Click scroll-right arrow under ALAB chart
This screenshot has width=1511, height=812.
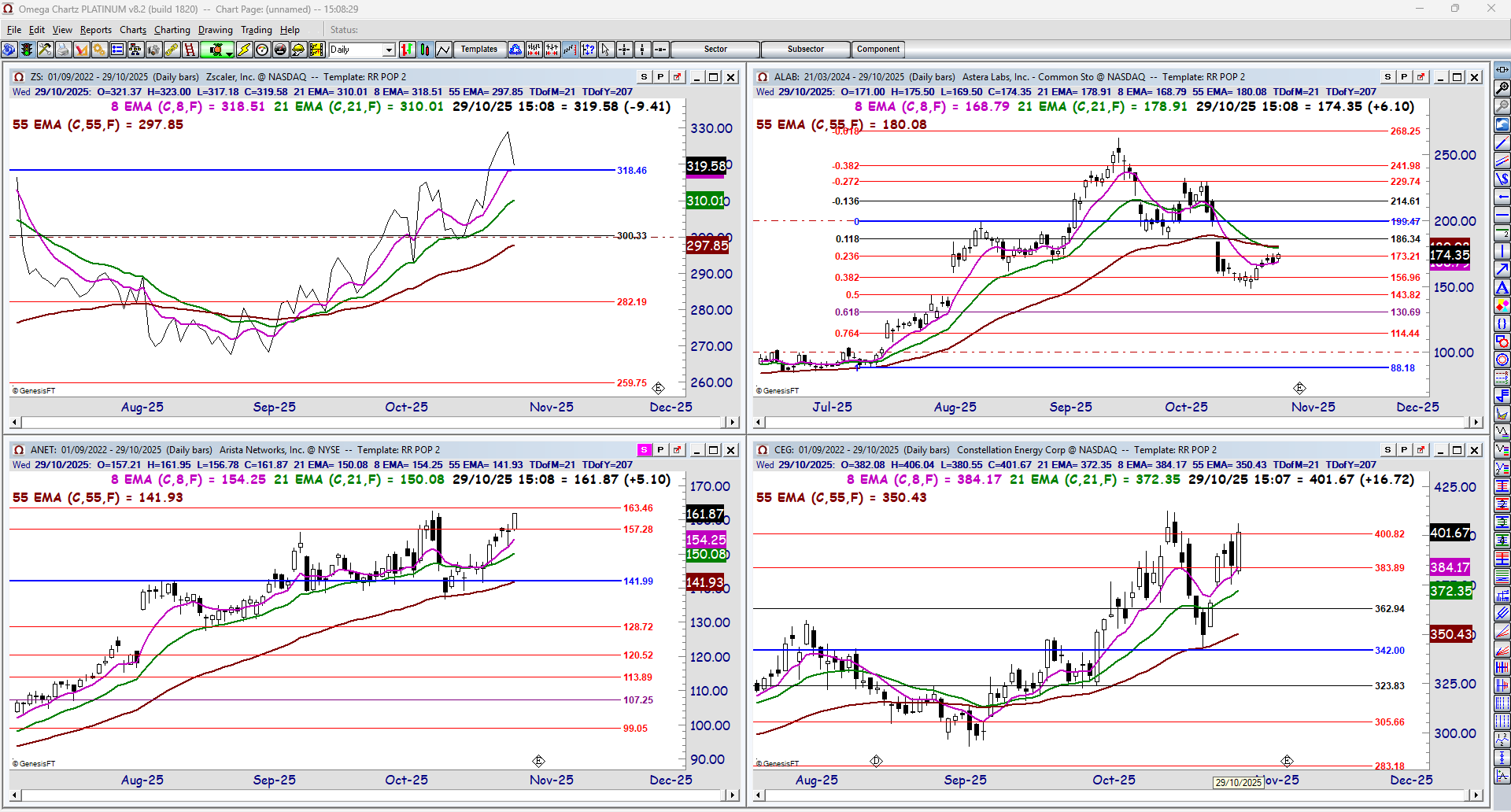pos(1476,423)
